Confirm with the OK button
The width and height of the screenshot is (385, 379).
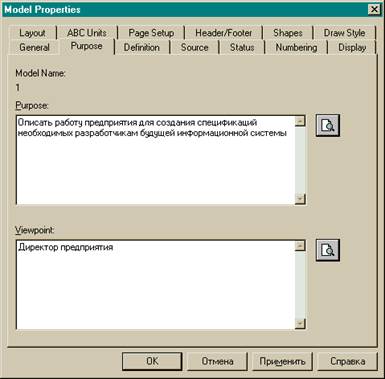152,361
